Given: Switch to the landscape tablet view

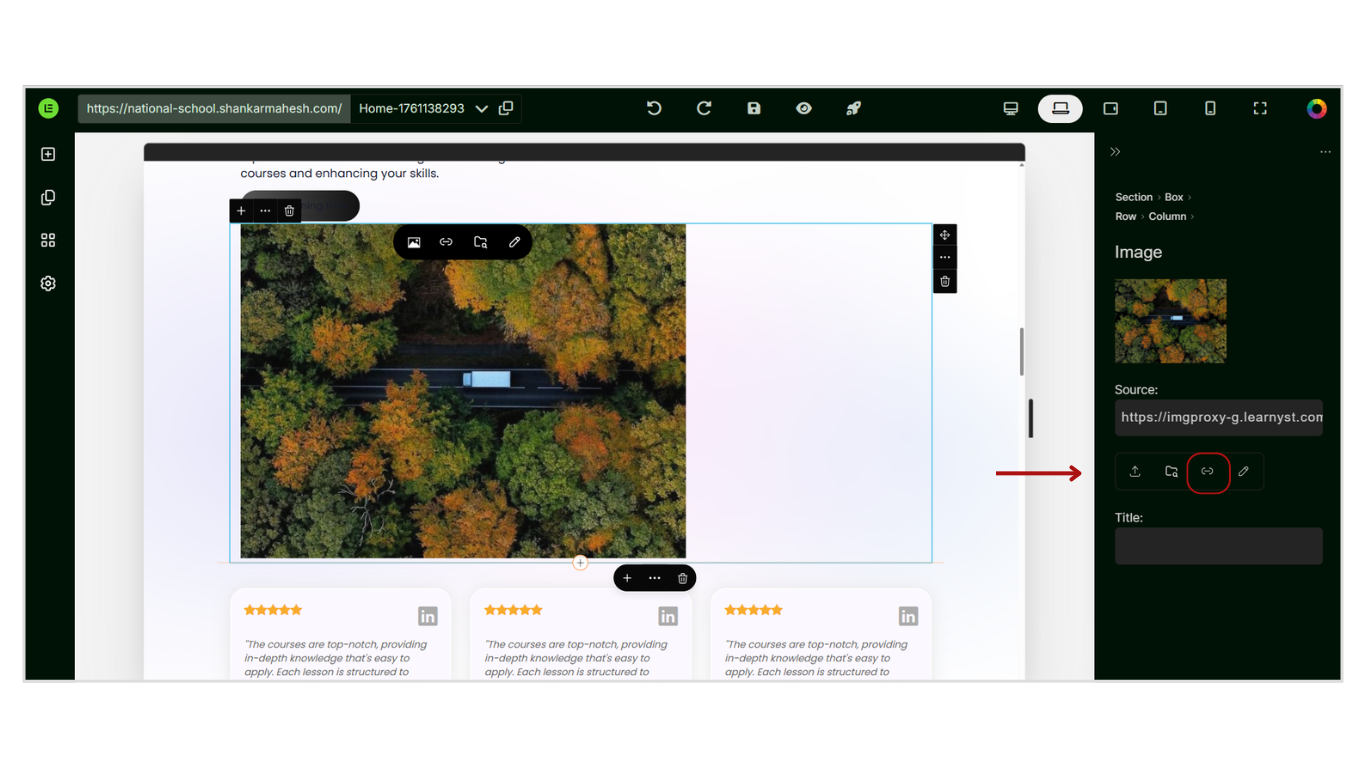Looking at the screenshot, I should point(1111,108).
